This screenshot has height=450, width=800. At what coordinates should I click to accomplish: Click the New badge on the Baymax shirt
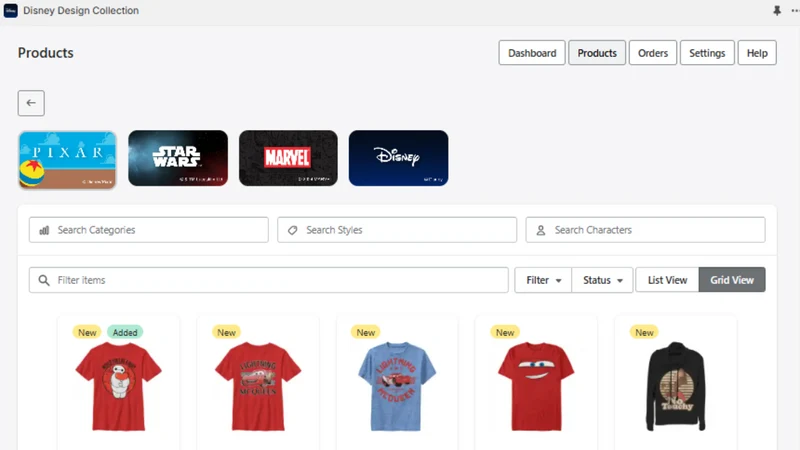[87, 333]
